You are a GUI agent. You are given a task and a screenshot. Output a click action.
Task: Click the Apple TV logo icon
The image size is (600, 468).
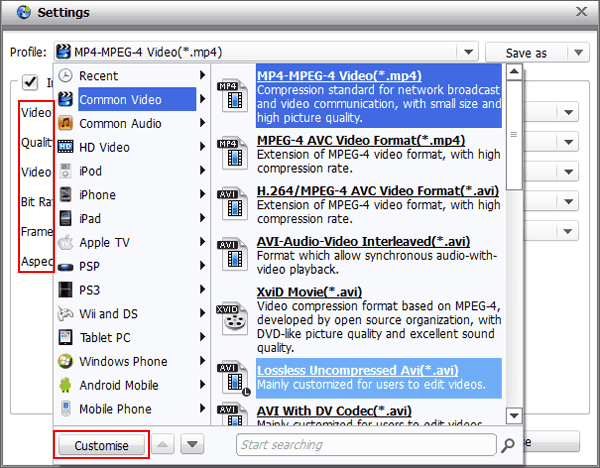[65, 242]
